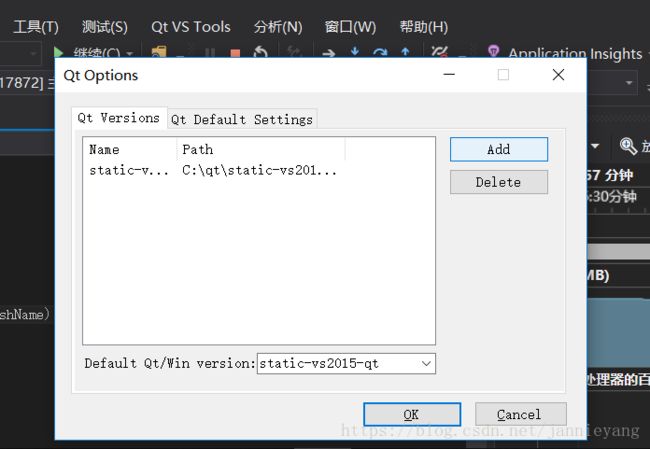Click the red Stop debugging square icon
650x449 pixels.
tap(235, 53)
